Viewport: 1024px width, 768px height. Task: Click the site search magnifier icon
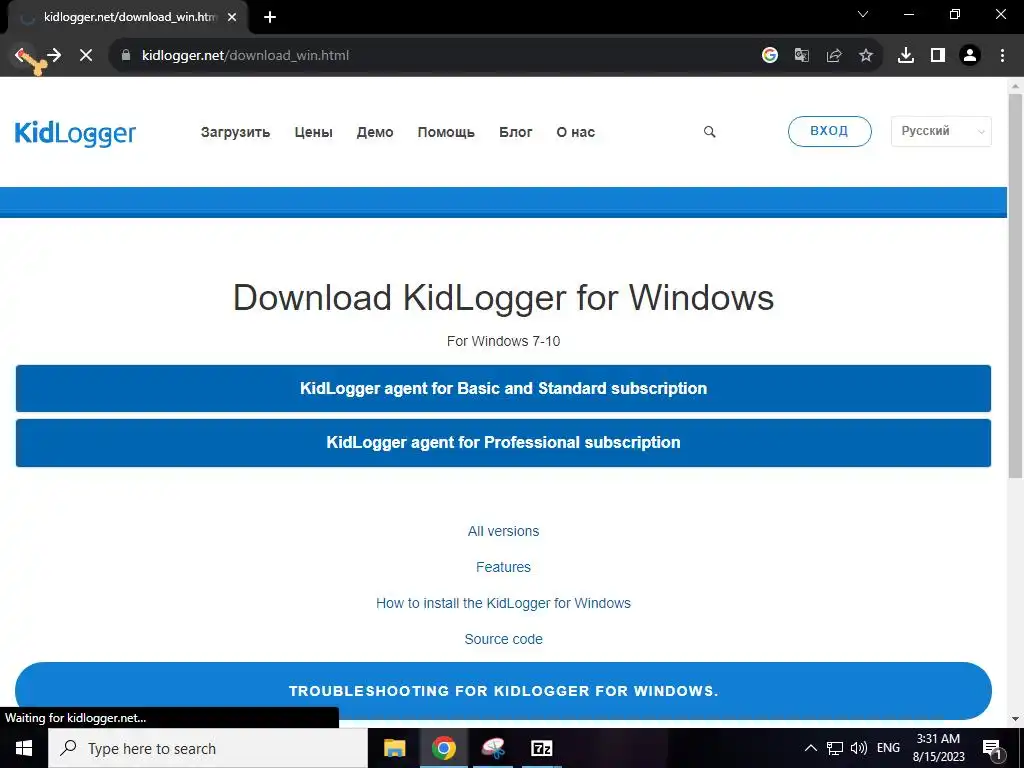coord(710,132)
